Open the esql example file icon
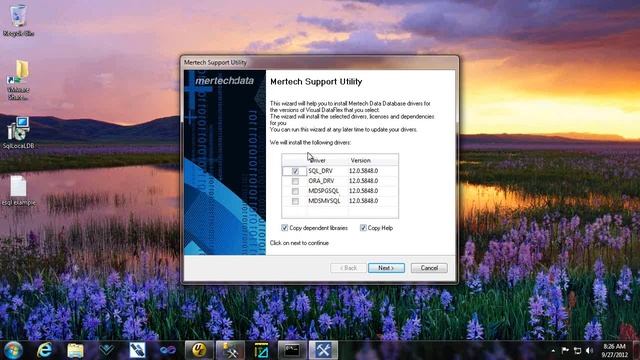640x360 pixels. (x=18, y=190)
